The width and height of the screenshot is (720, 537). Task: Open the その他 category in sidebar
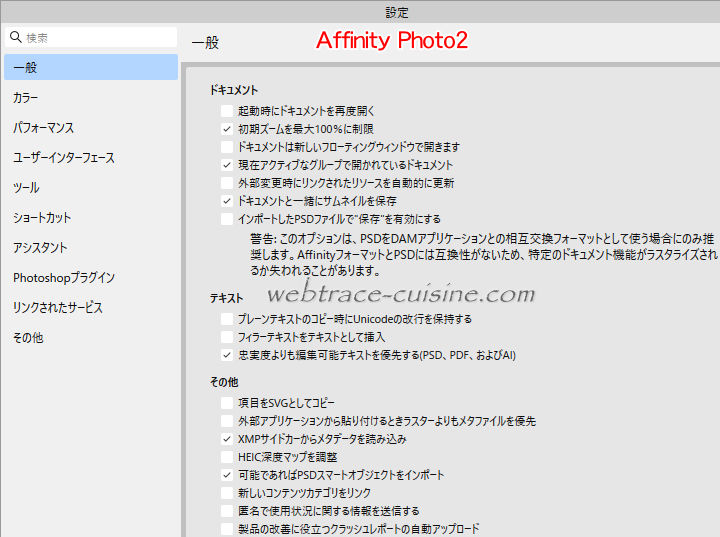click(89, 338)
